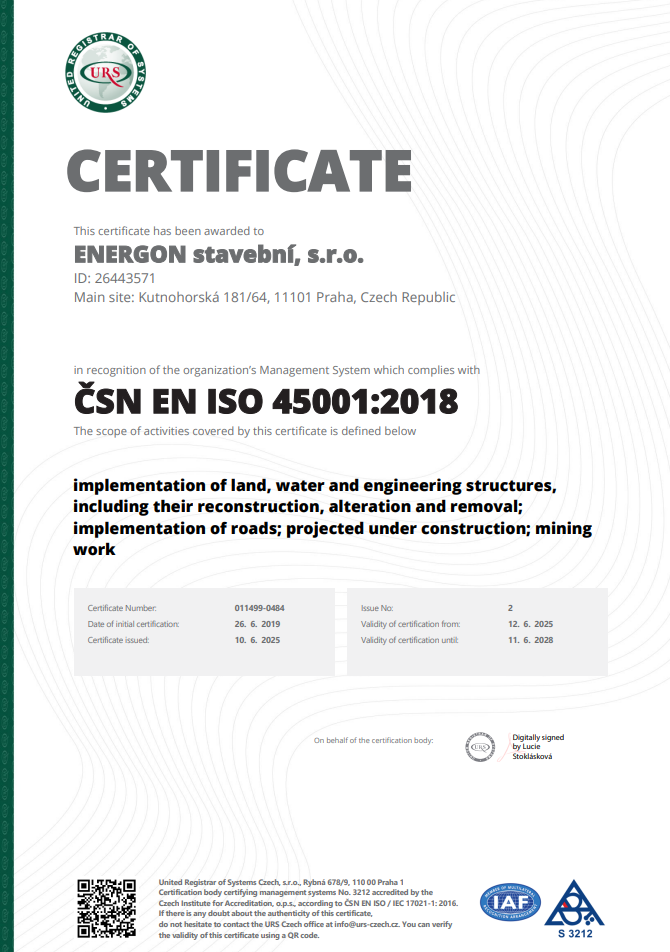Click the URS United Registrar logo
The height and width of the screenshot is (952, 670).
106,73
